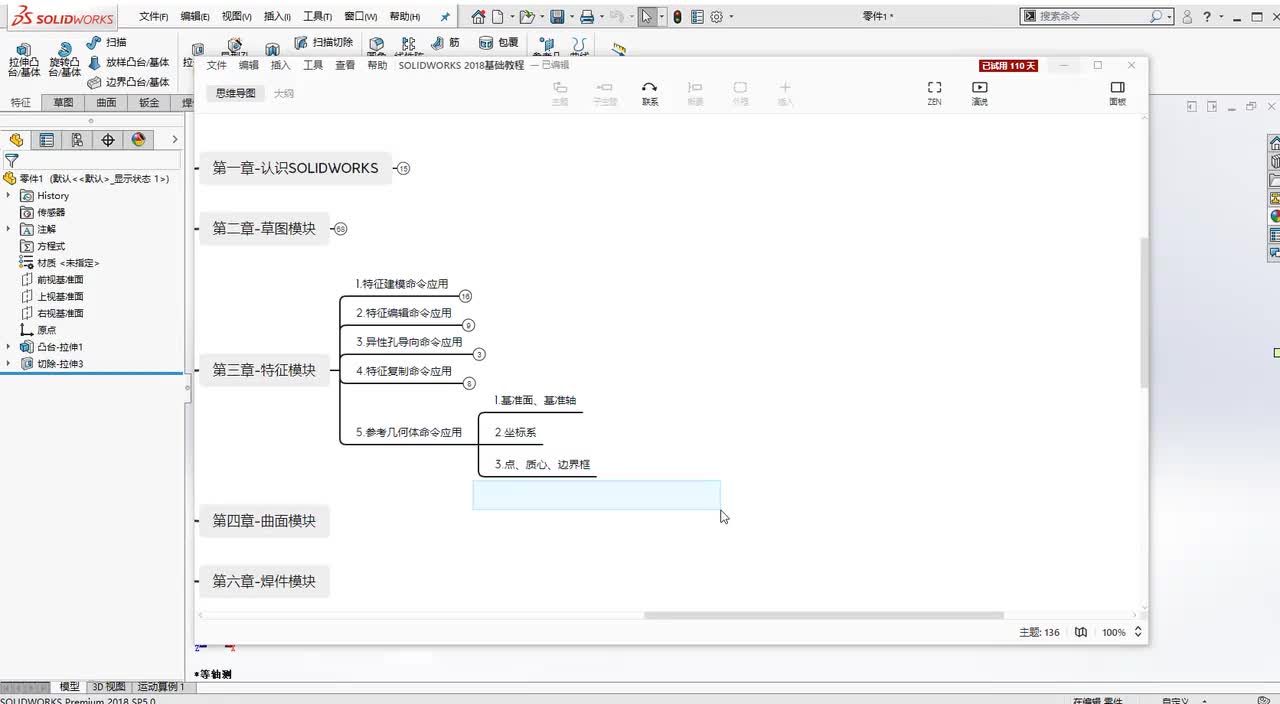Click the Open document folder icon
The image size is (1280, 704).
click(526, 17)
